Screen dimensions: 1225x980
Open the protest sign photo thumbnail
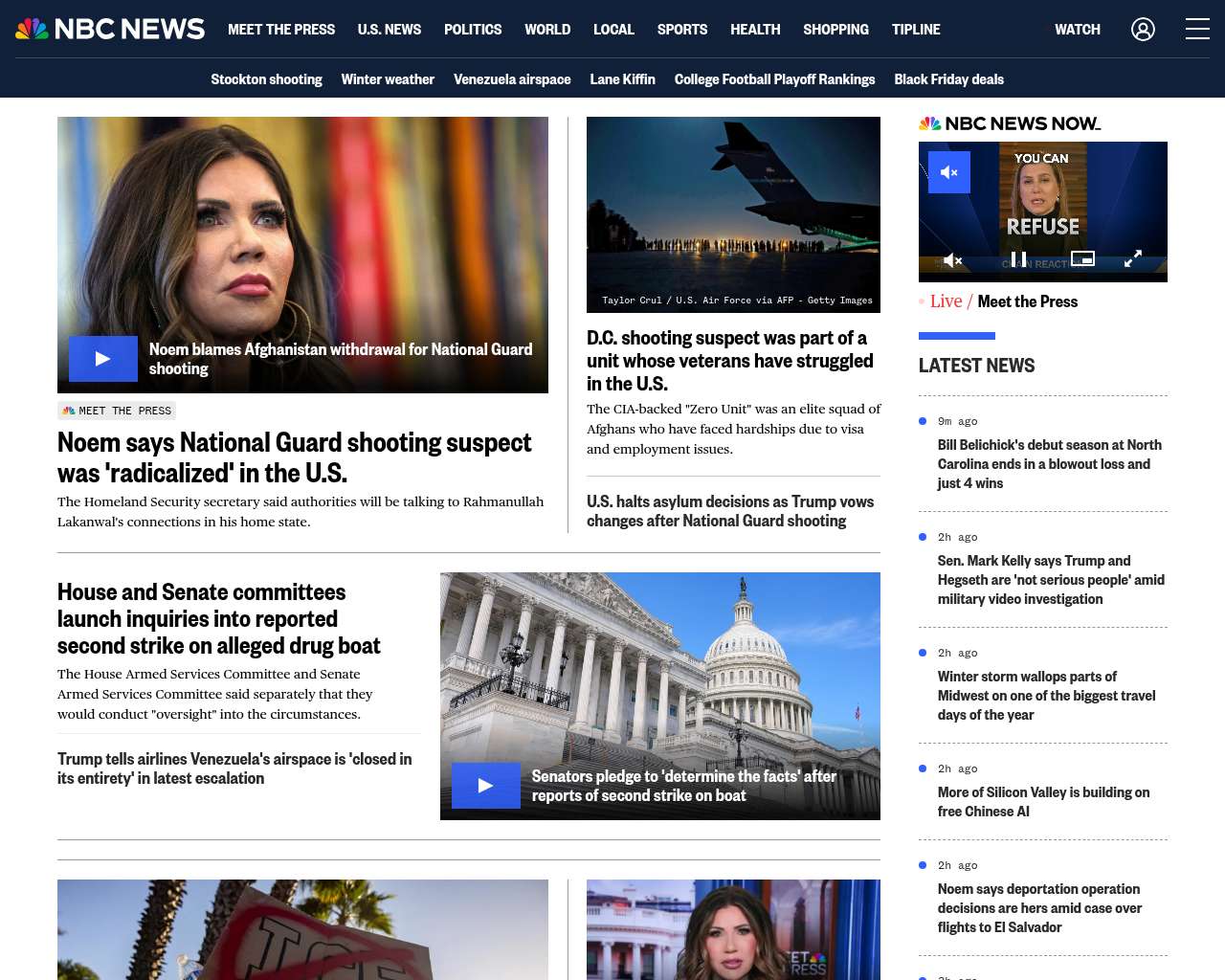(302, 929)
